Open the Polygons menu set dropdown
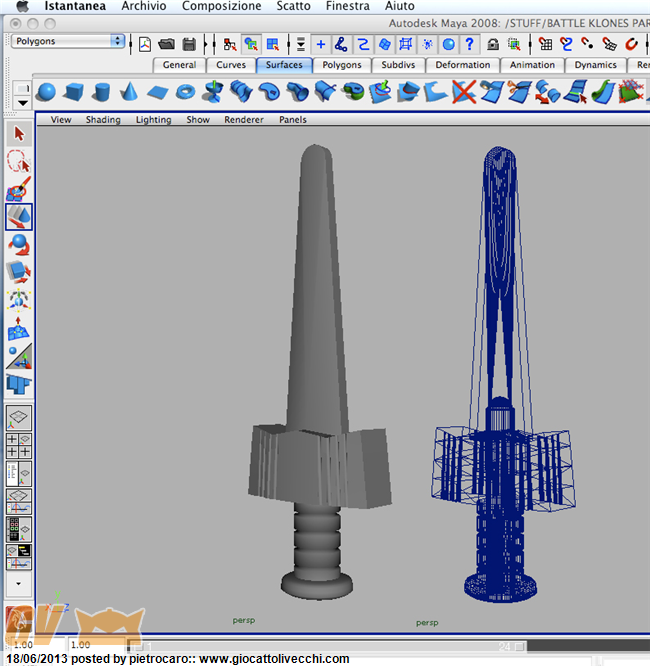 [x=68, y=41]
